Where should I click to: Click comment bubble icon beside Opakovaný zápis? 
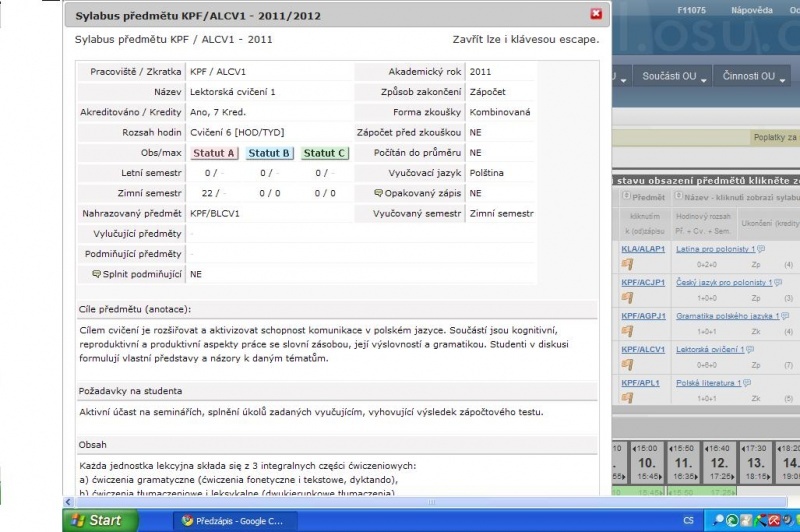378,193
